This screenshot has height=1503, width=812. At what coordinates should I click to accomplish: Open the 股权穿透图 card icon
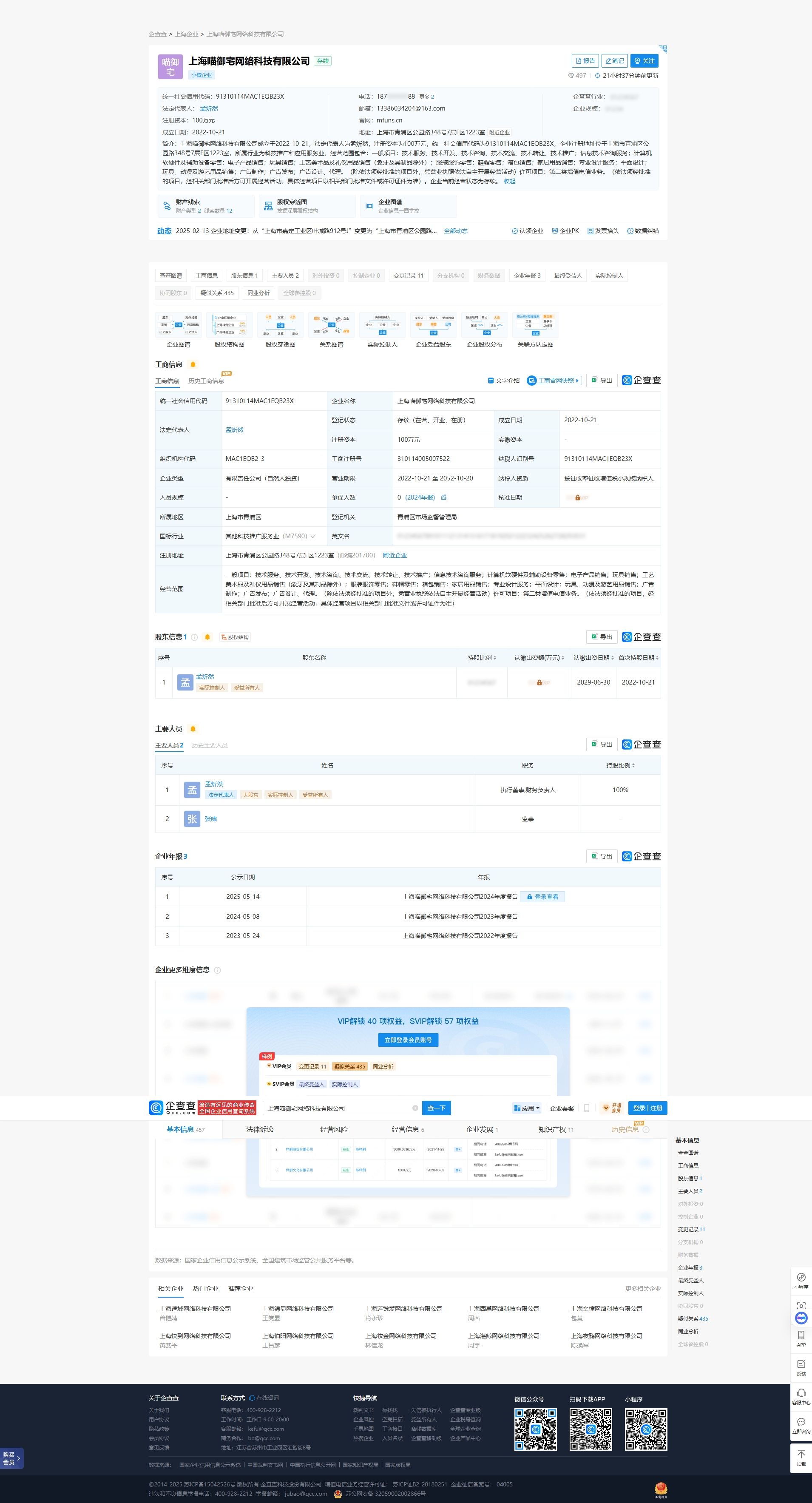tap(268, 206)
